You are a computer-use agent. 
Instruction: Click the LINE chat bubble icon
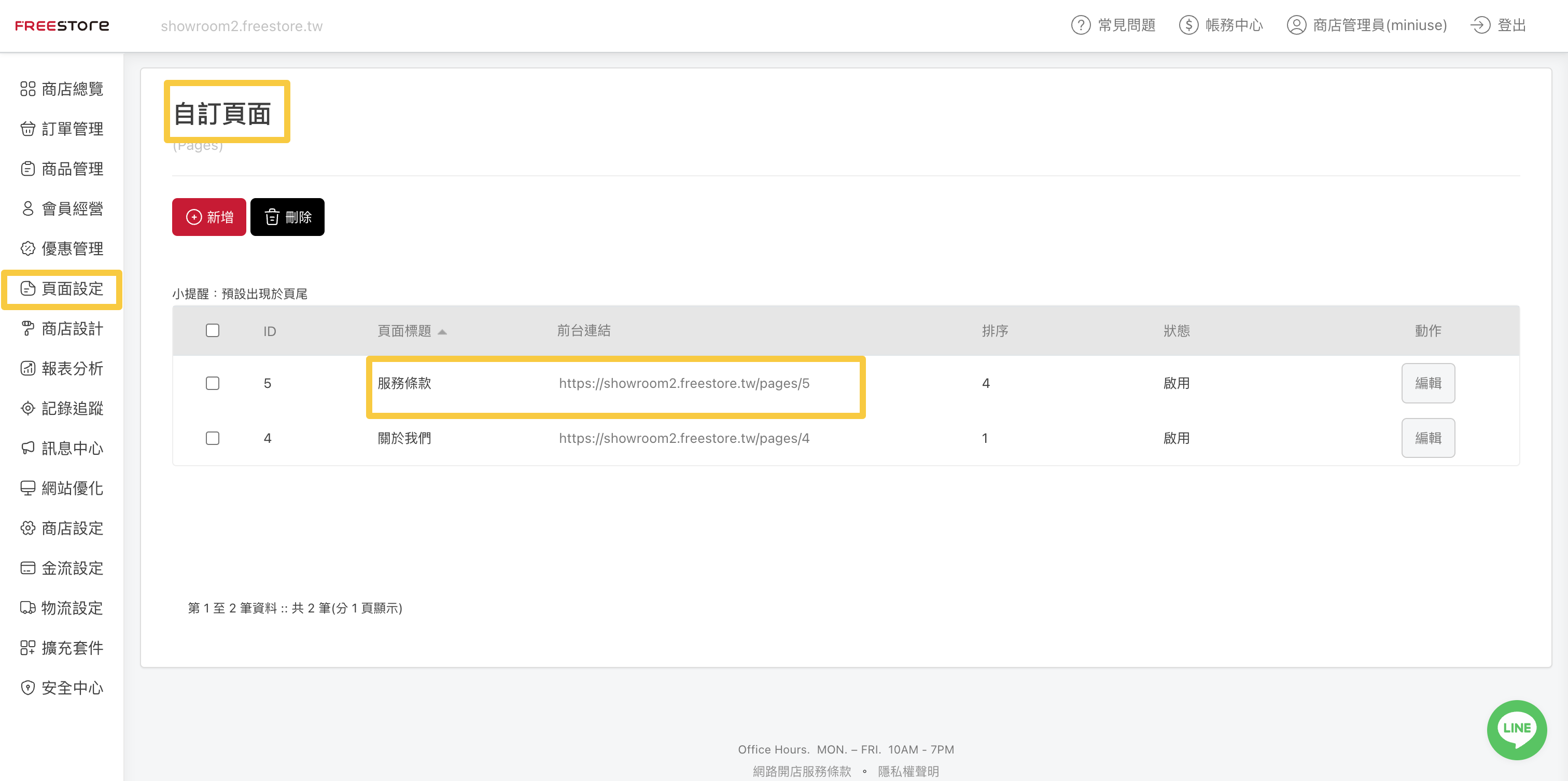1516,729
